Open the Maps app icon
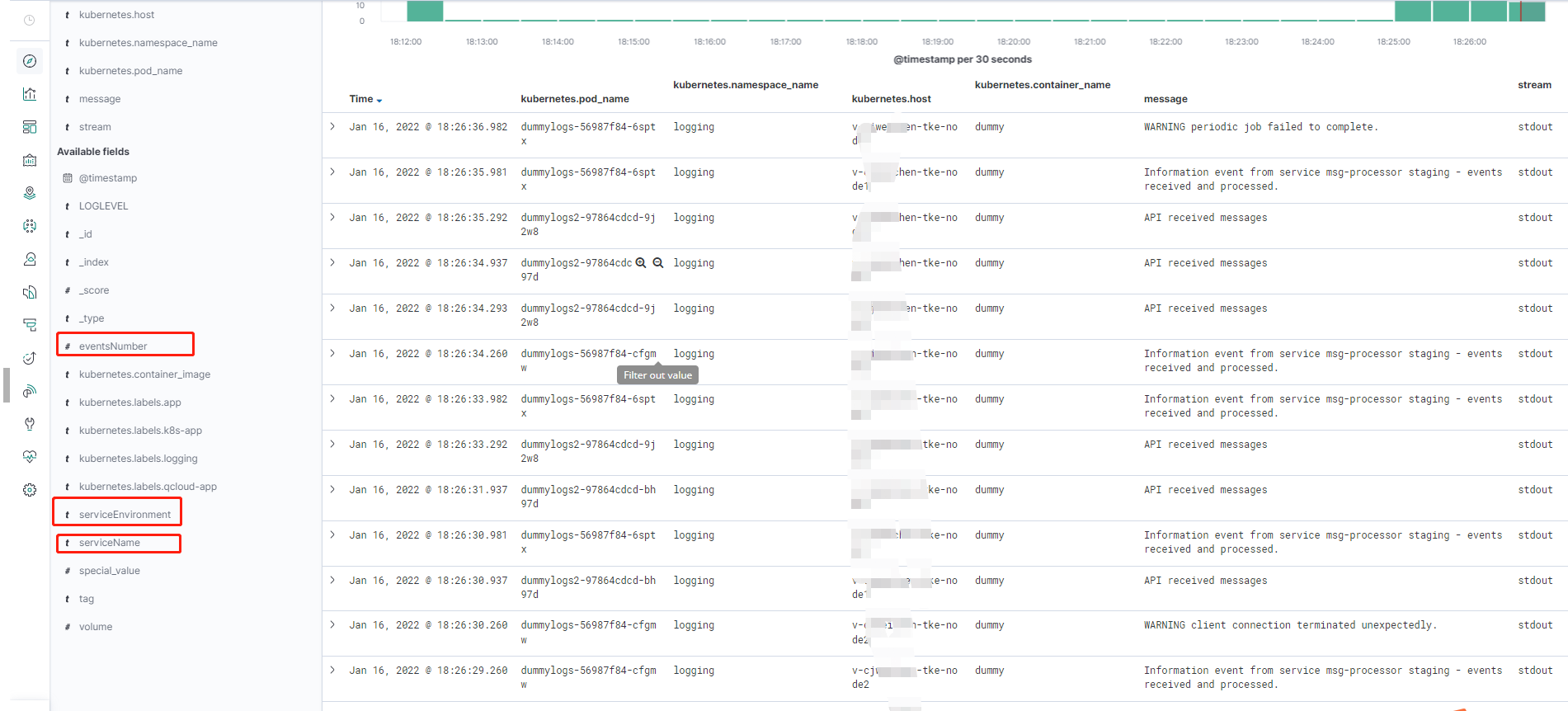1568x711 pixels. pos(30,193)
